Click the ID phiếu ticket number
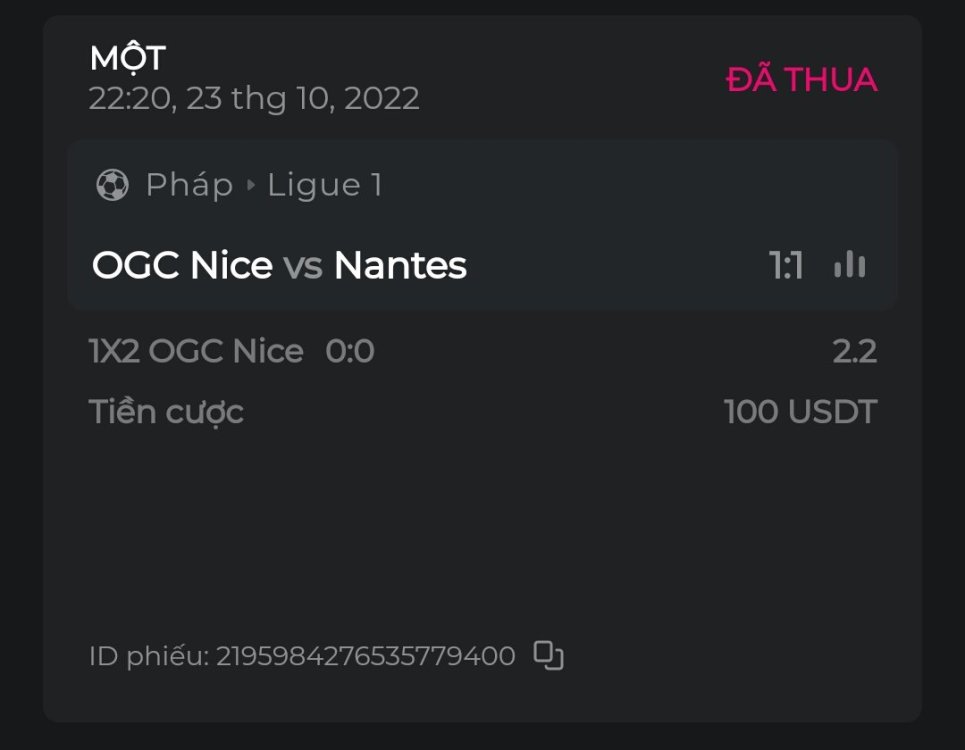The height and width of the screenshot is (750, 965). pos(365,656)
